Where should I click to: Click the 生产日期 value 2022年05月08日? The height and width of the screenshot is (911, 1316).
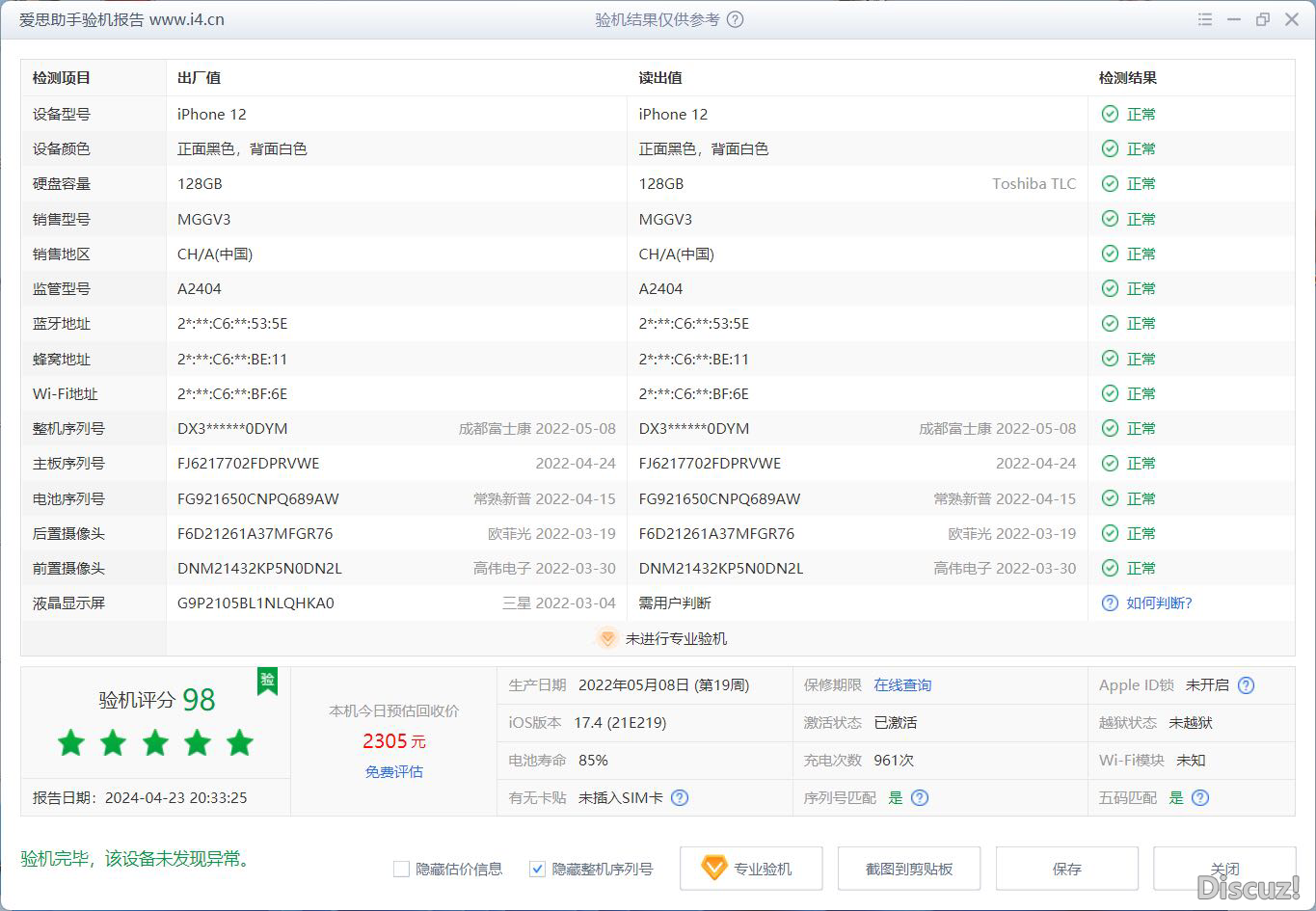(633, 685)
